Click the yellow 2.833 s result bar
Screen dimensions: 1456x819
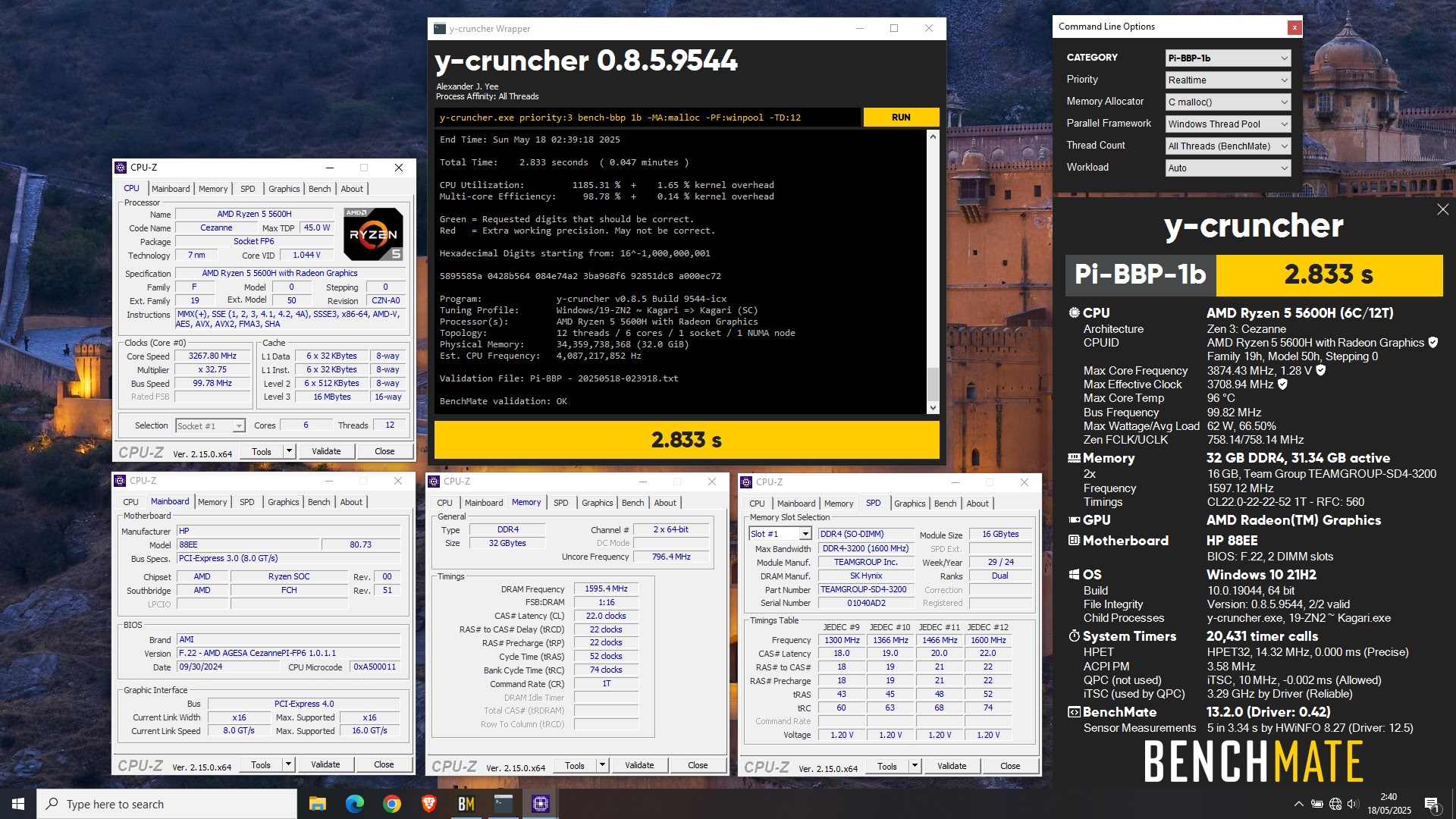(x=686, y=440)
